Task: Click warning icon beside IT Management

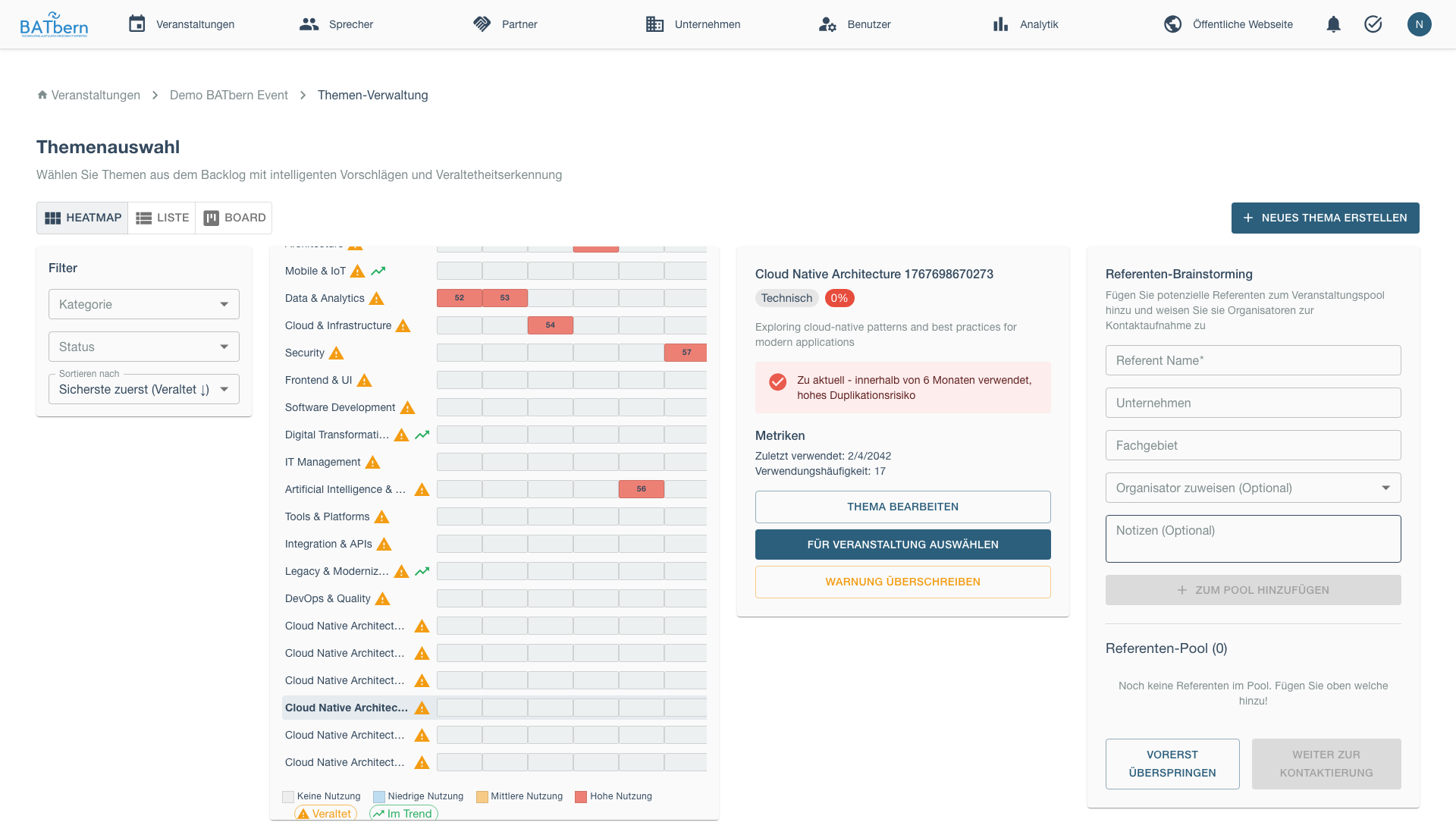Action: click(x=373, y=462)
